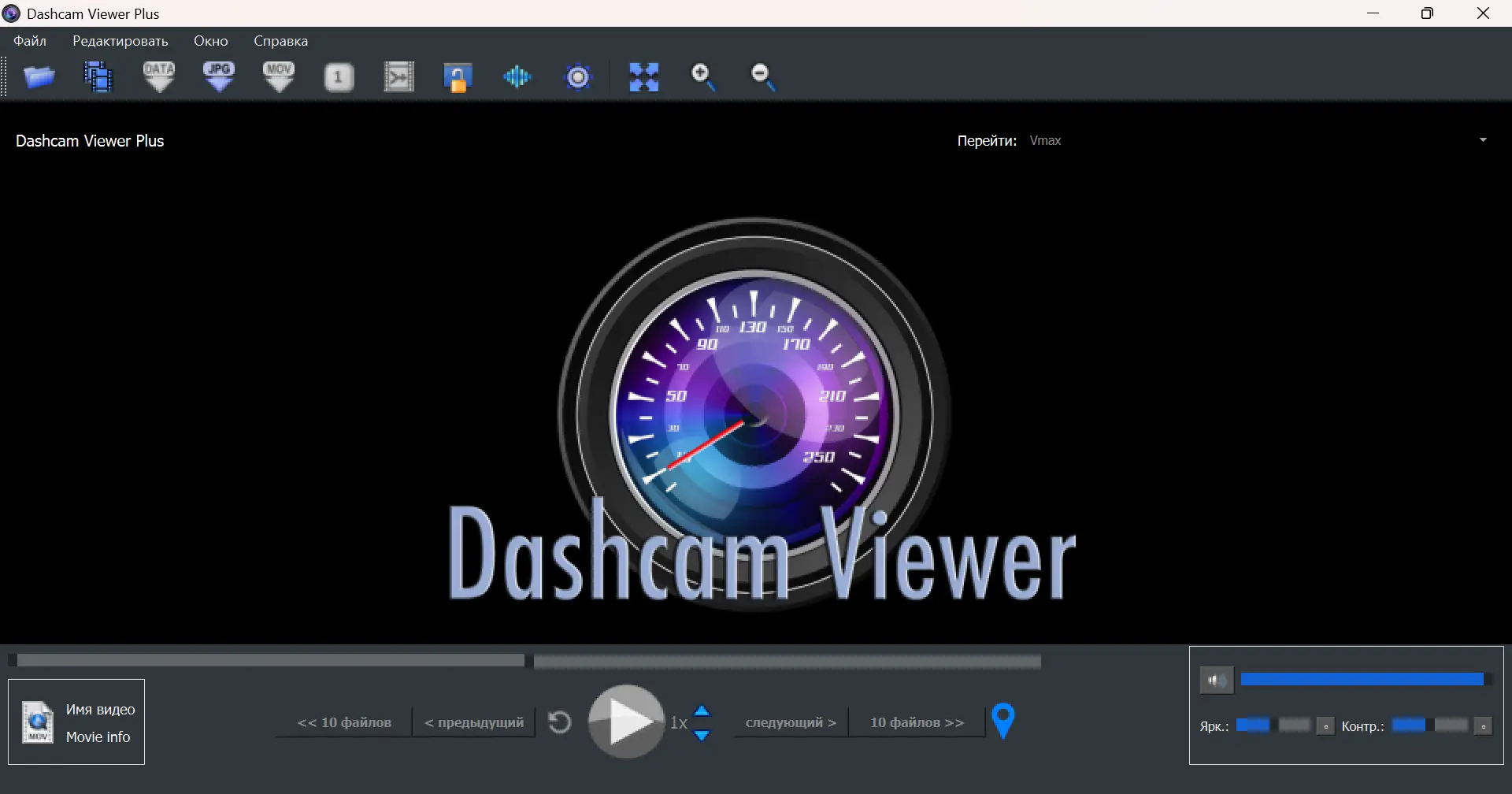Open the audio waveform tool
The image size is (1512, 794).
pyautogui.click(x=517, y=76)
